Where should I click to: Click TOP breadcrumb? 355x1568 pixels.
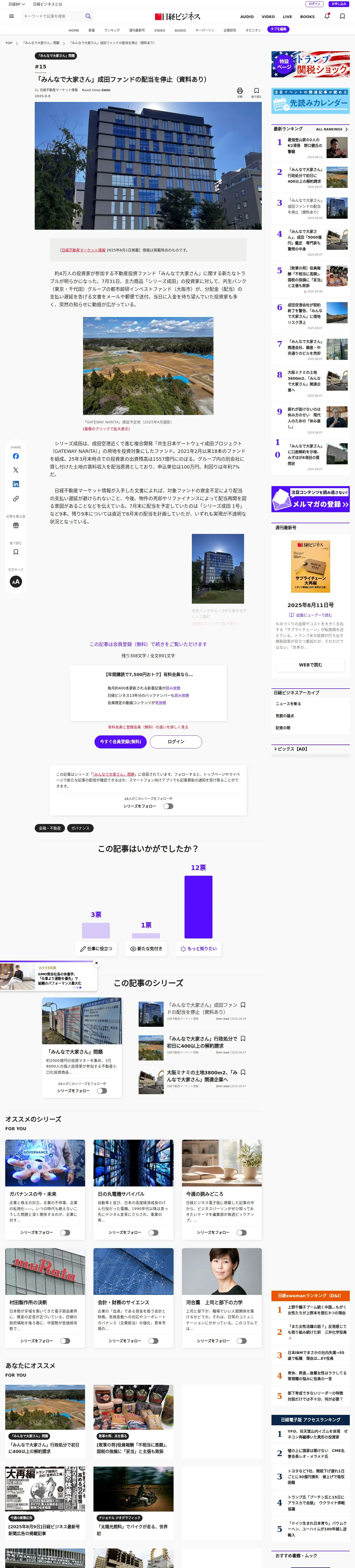[9, 43]
